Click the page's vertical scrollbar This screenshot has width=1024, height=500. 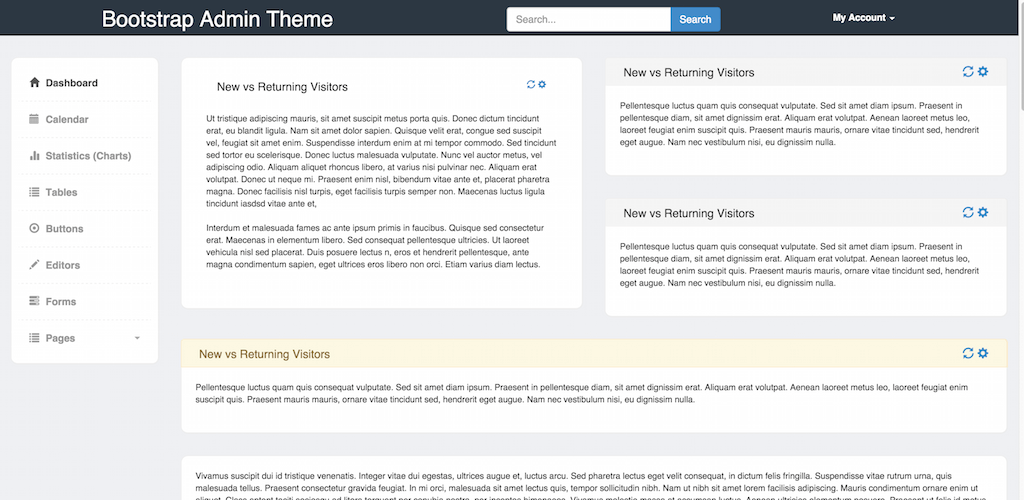click(1019, 60)
